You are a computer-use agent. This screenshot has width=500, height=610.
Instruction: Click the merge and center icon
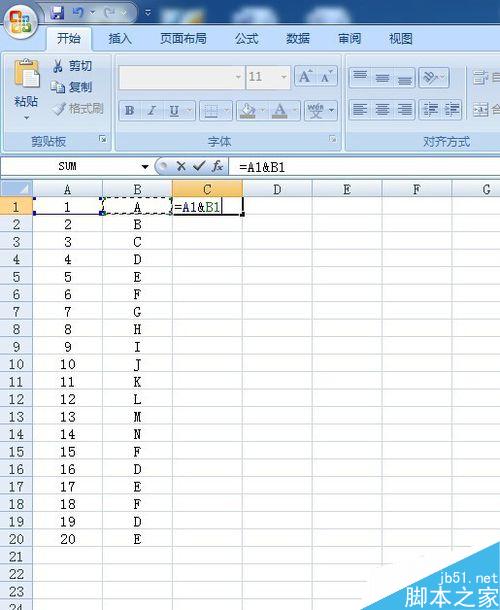480,110
